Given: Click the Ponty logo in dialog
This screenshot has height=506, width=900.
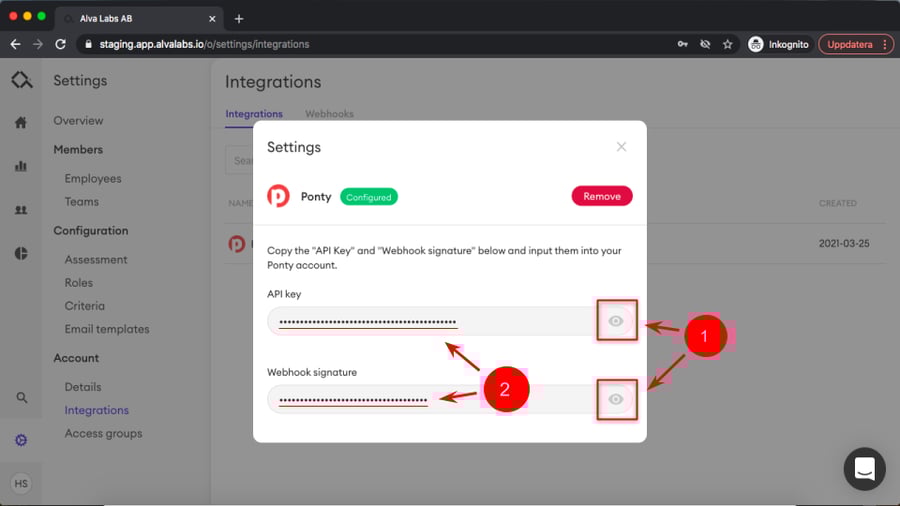Looking at the screenshot, I should point(278,196).
